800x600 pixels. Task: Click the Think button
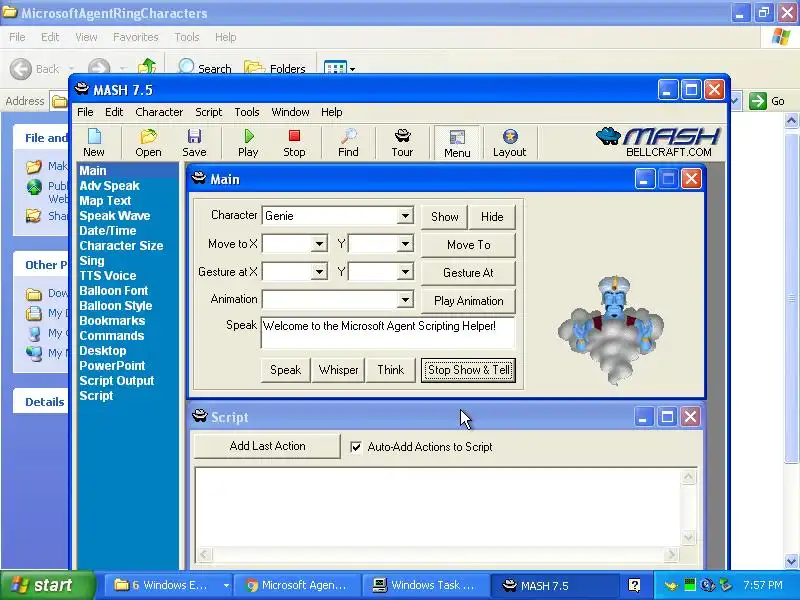[391, 370]
